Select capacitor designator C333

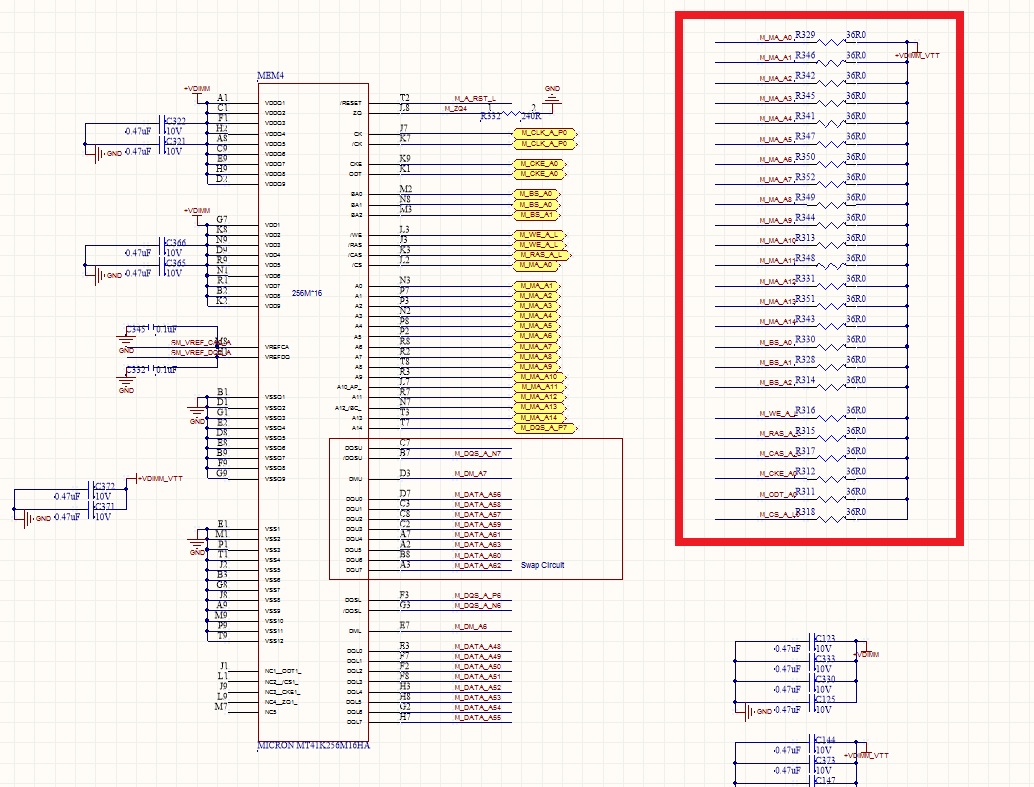[826, 659]
